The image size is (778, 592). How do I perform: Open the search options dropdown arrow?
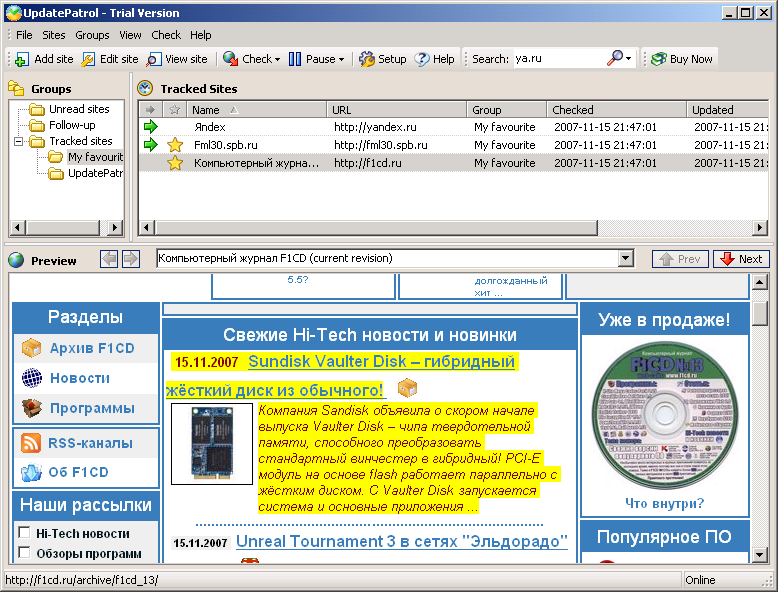pyautogui.click(x=629, y=59)
